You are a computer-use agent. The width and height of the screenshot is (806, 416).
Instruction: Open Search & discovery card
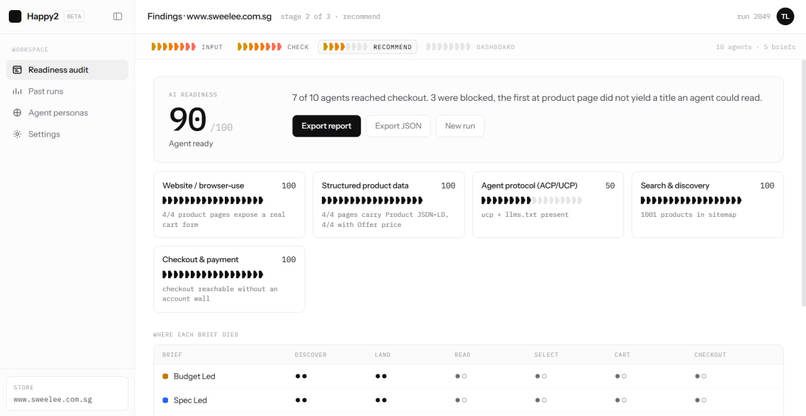pos(707,205)
